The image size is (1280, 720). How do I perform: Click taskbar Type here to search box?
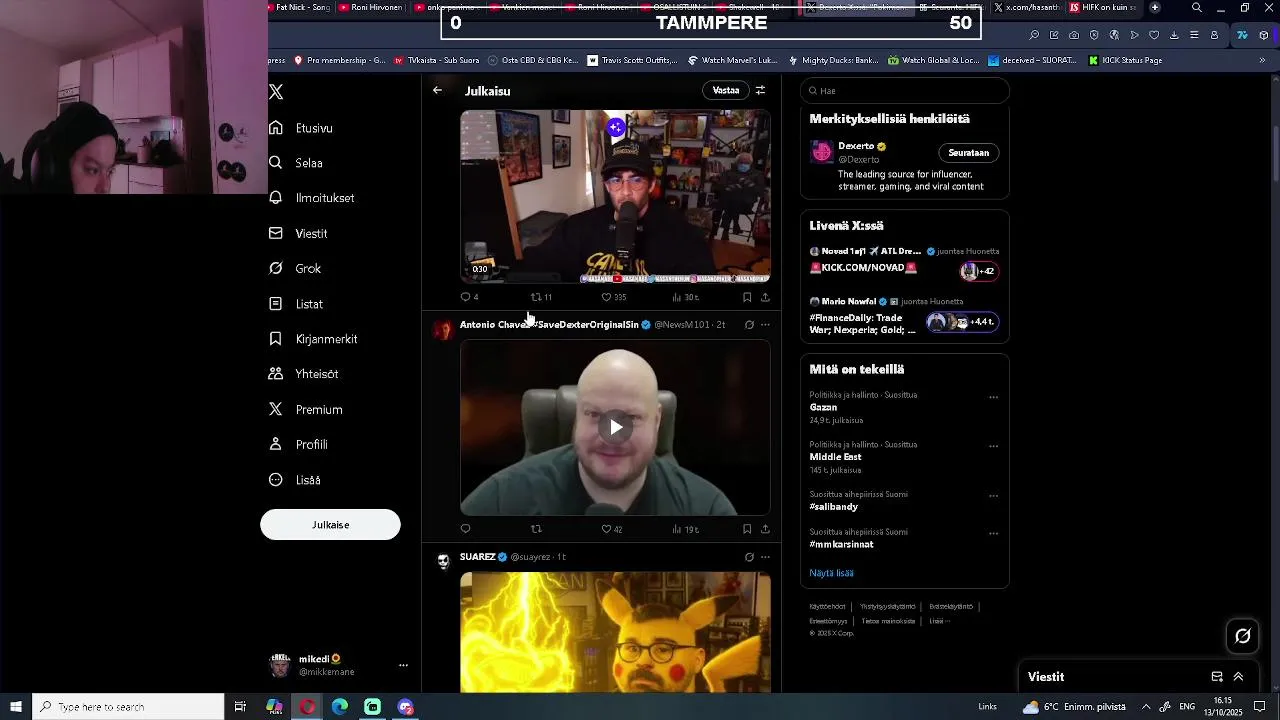(128, 707)
